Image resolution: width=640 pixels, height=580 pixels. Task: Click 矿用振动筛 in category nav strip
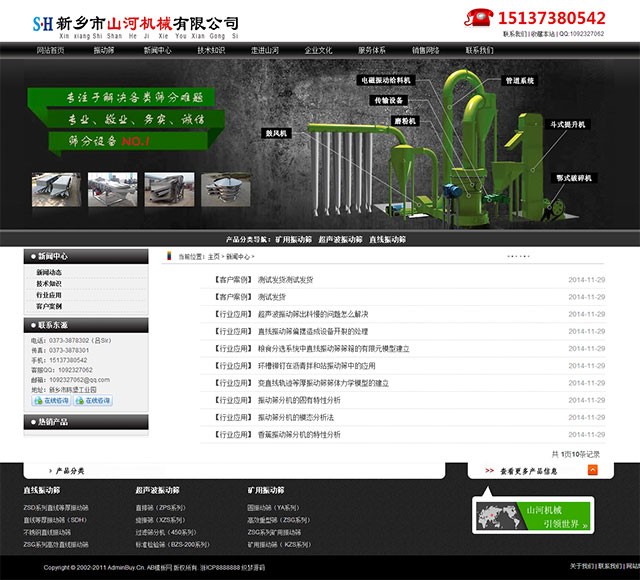tap(293, 239)
